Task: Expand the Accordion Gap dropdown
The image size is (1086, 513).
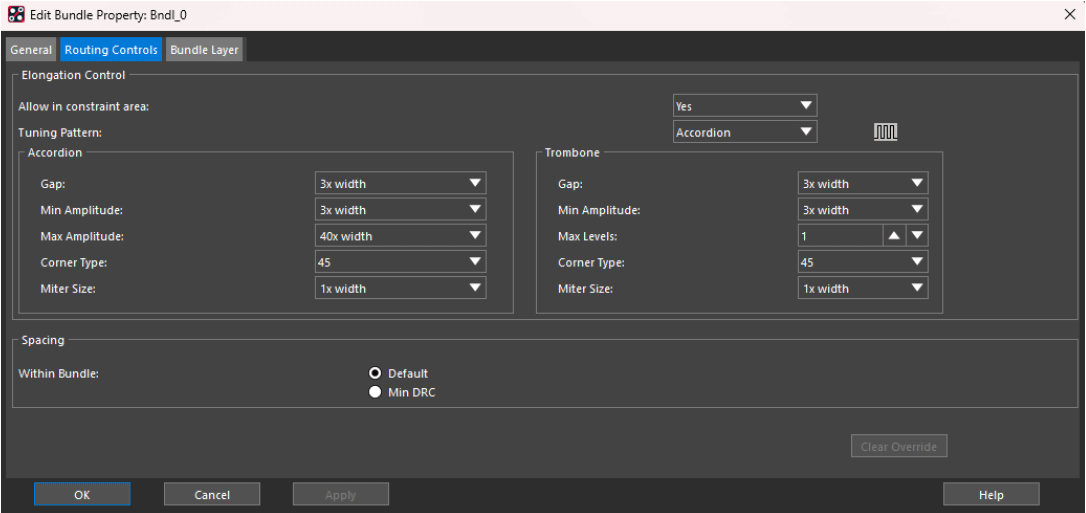Action: point(400,184)
